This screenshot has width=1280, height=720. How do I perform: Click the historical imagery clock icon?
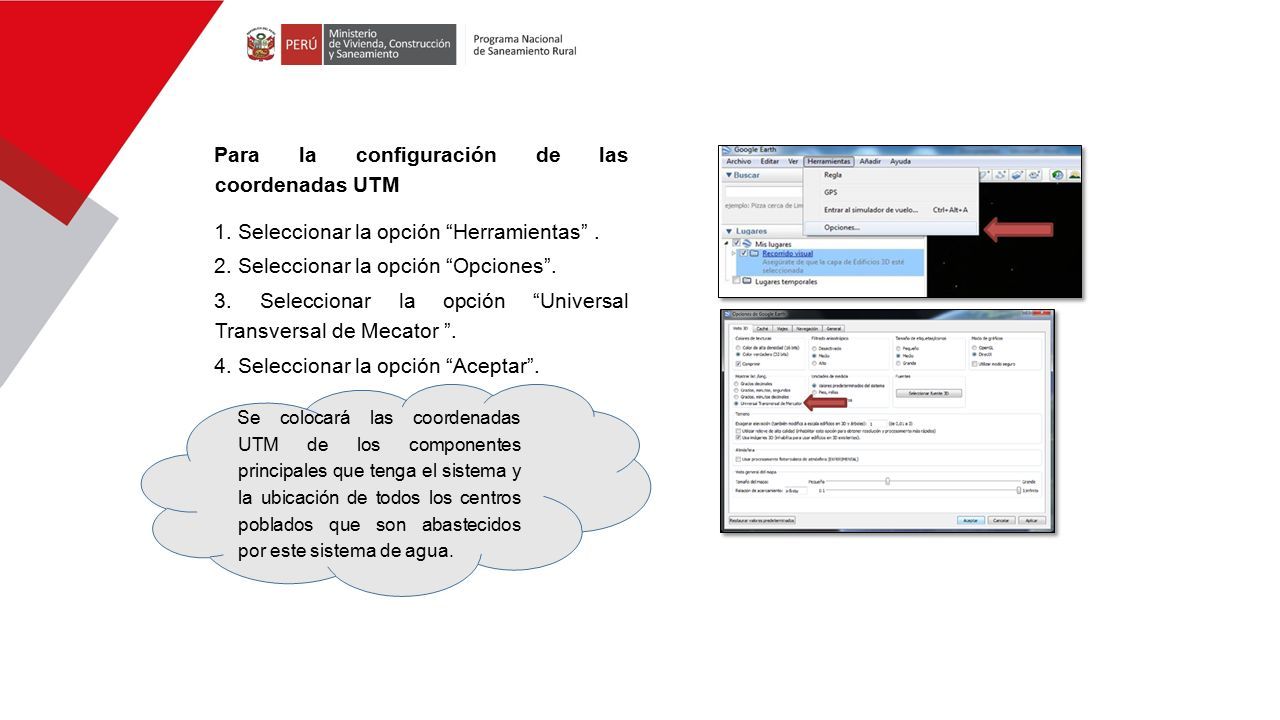pyautogui.click(x=1056, y=175)
